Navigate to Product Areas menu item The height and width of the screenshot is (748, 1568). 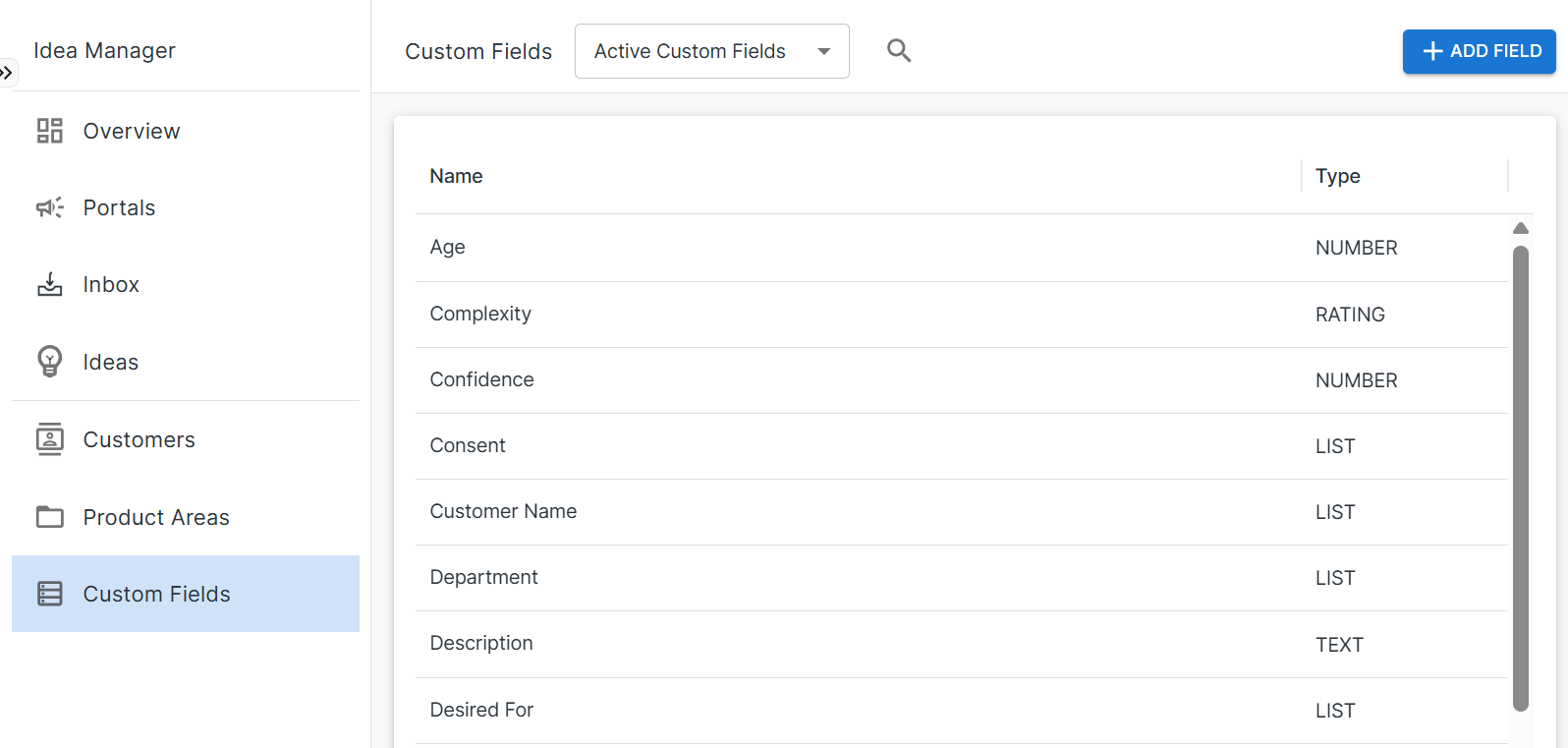(156, 518)
